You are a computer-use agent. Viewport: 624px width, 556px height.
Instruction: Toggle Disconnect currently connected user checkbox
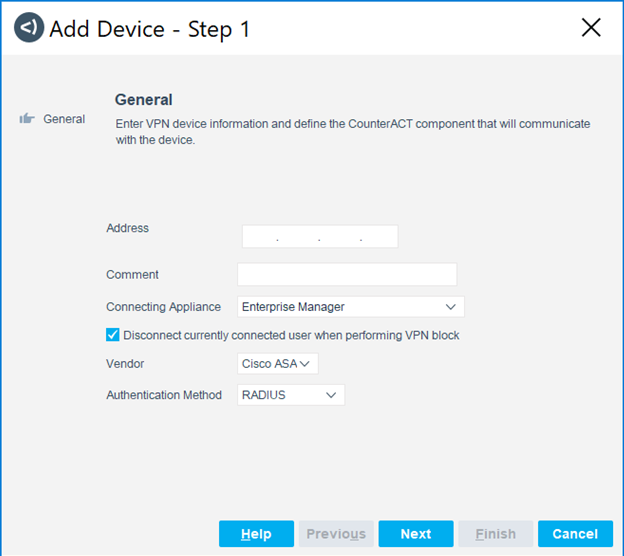pyautogui.click(x=113, y=335)
